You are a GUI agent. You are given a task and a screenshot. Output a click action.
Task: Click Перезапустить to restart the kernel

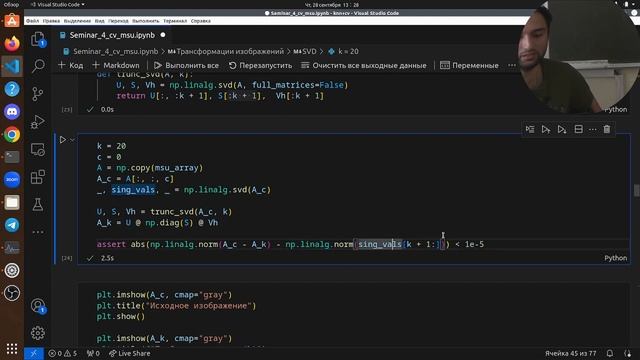tap(260, 65)
